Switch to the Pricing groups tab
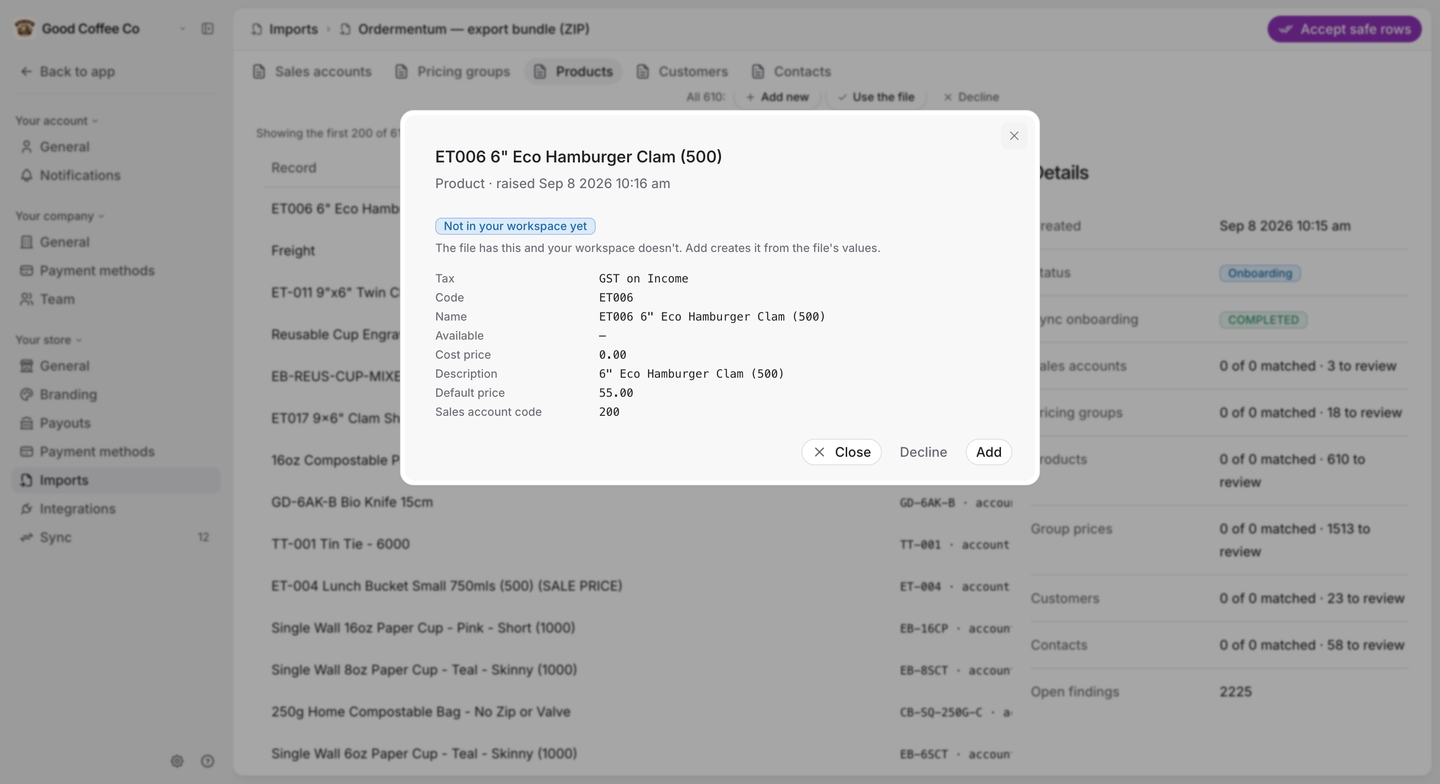This screenshot has height=784, width=1440. [x=452, y=72]
